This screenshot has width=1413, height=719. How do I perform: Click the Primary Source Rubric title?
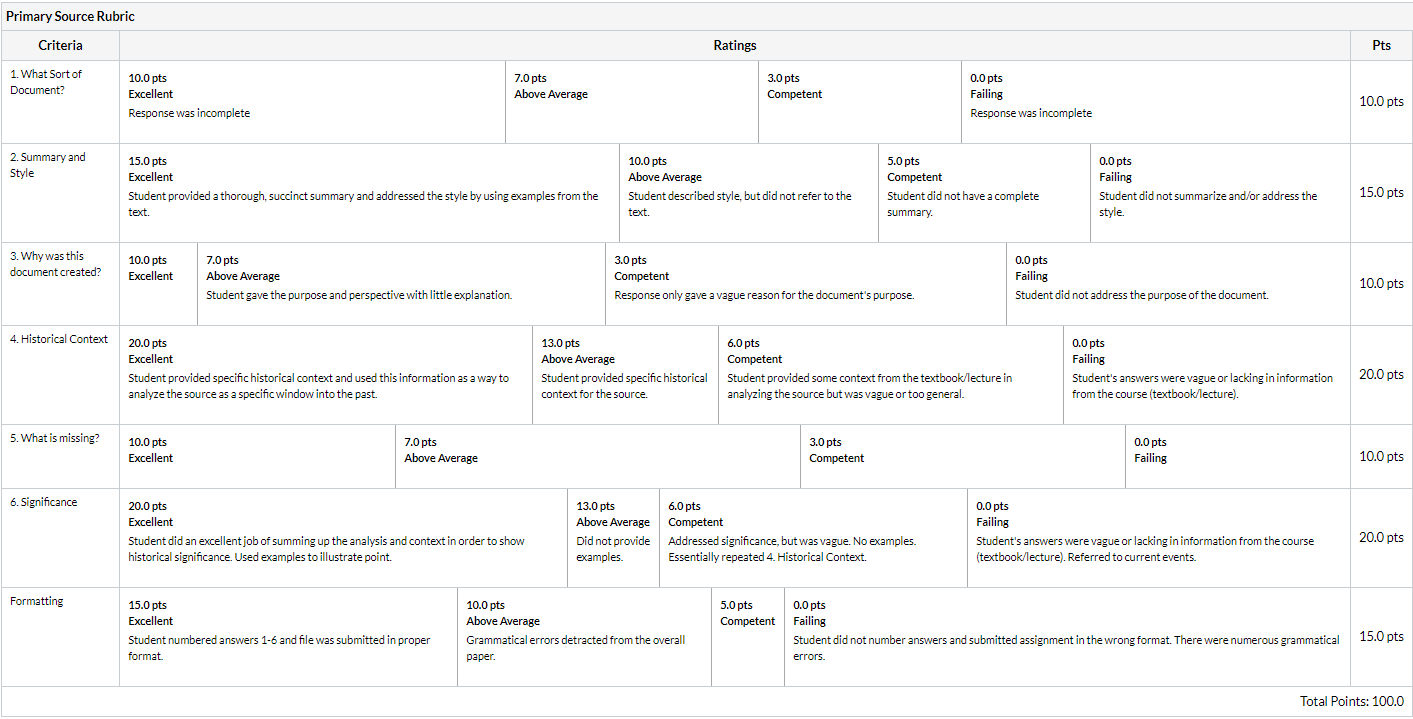click(x=70, y=16)
